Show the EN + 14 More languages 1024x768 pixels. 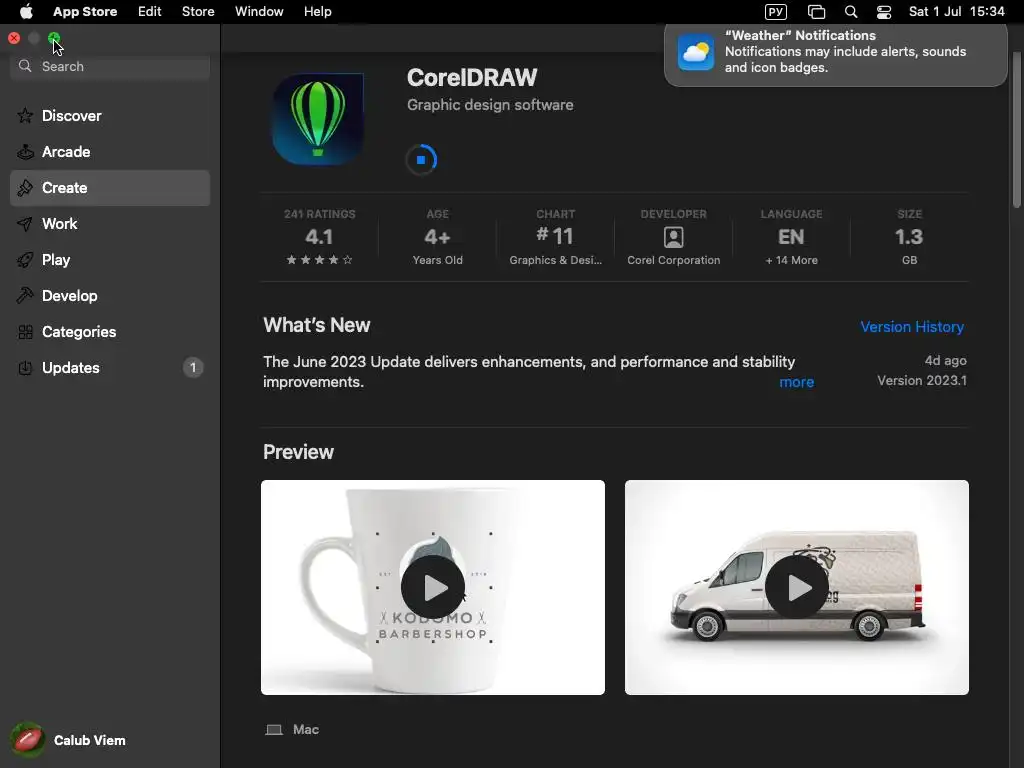791,236
